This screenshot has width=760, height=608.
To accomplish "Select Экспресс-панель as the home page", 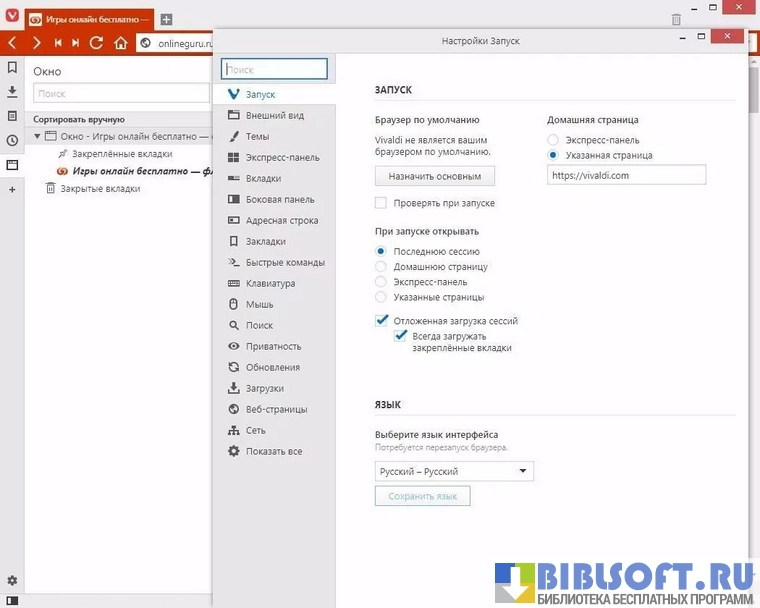I will tap(553, 140).
